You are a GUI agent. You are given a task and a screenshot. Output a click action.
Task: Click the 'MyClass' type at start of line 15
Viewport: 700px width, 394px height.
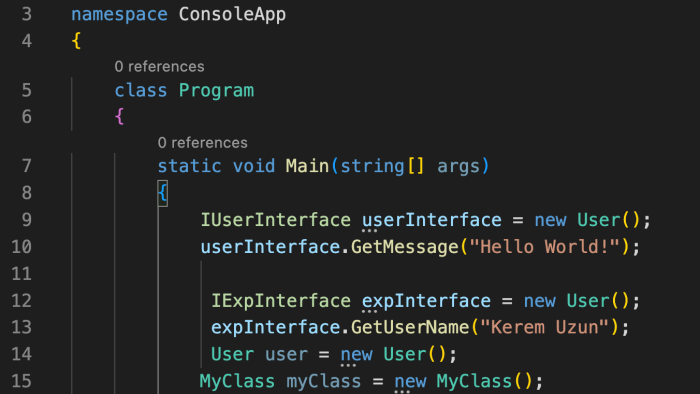click(x=237, y=382)
